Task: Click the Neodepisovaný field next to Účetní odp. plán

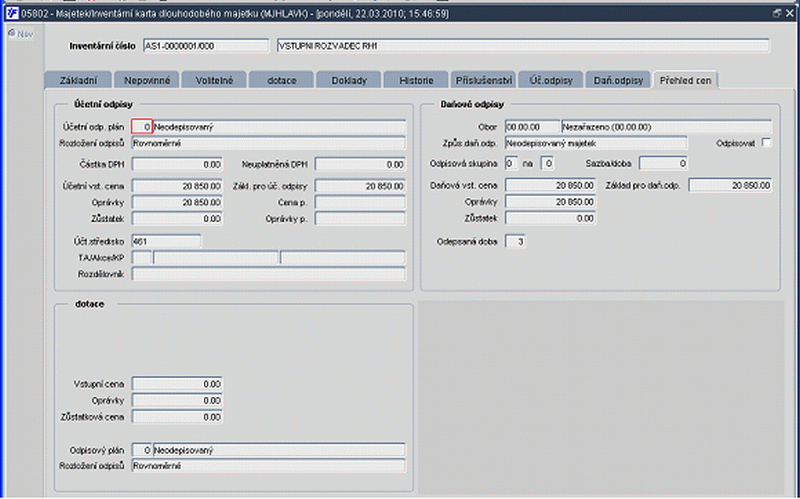Action: 280,127
